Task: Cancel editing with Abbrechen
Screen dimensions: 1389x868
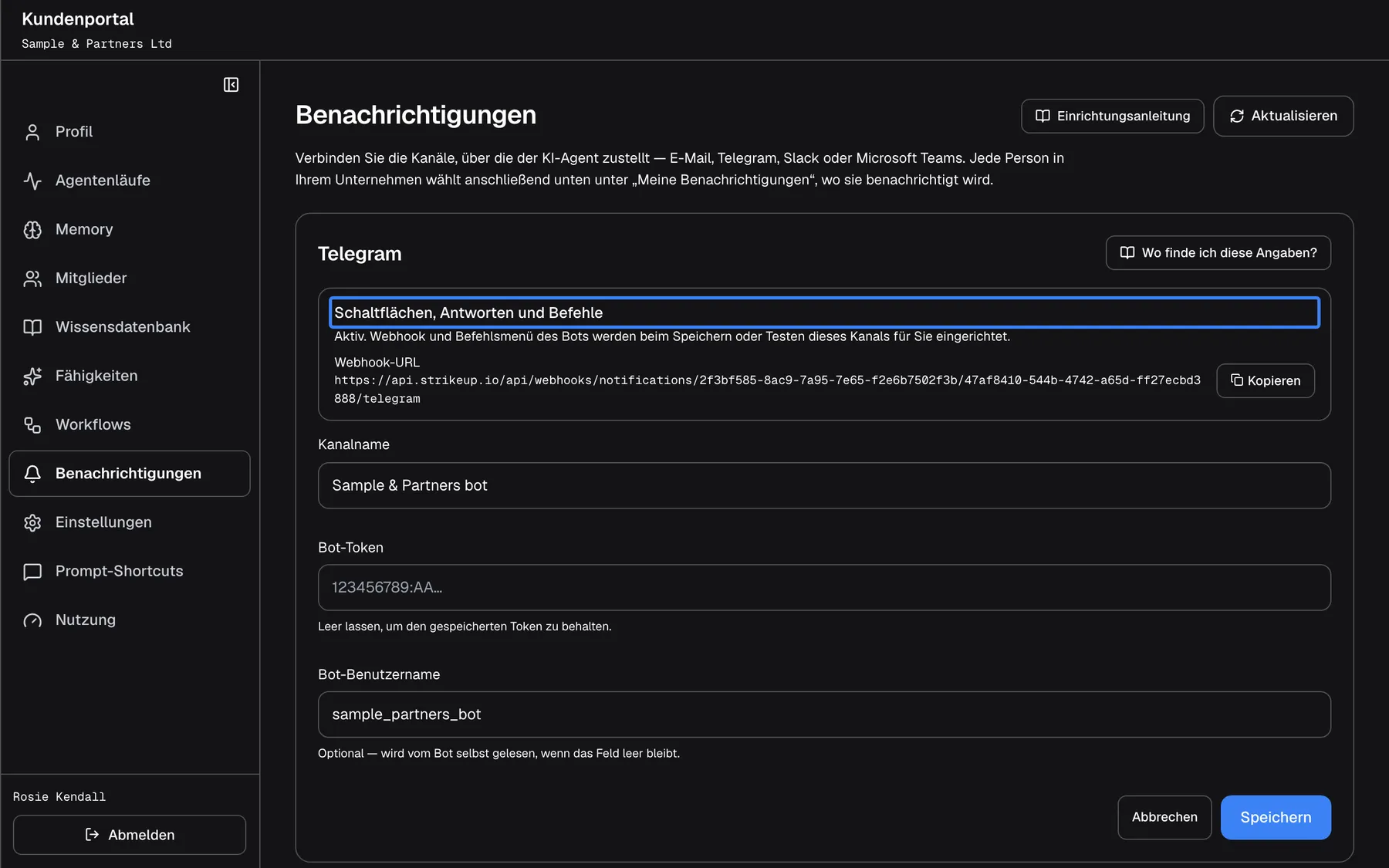Action: [x=1164, y=817]
